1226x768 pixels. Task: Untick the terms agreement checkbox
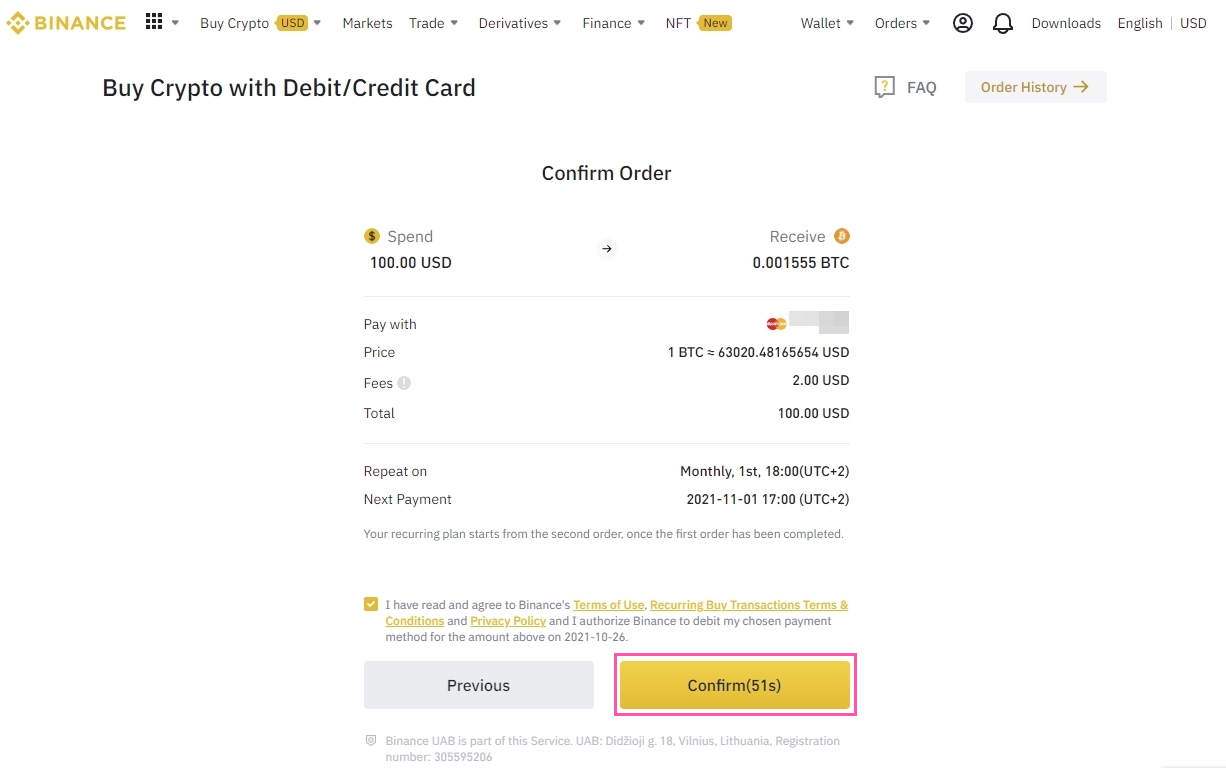[371, 604]
